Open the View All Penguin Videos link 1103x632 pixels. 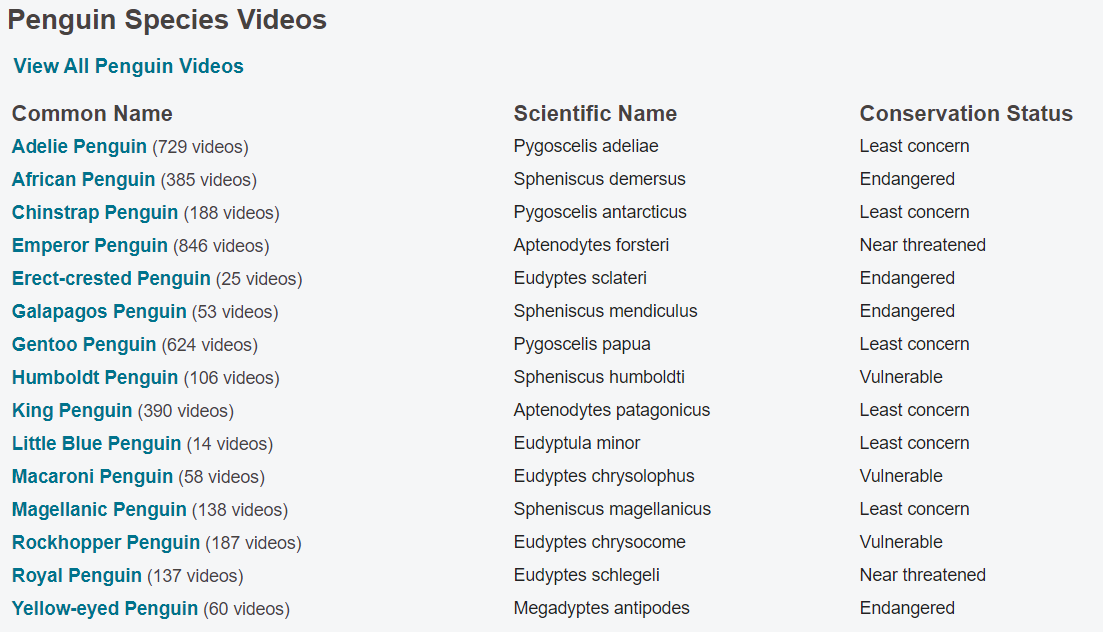click(129, 66)
